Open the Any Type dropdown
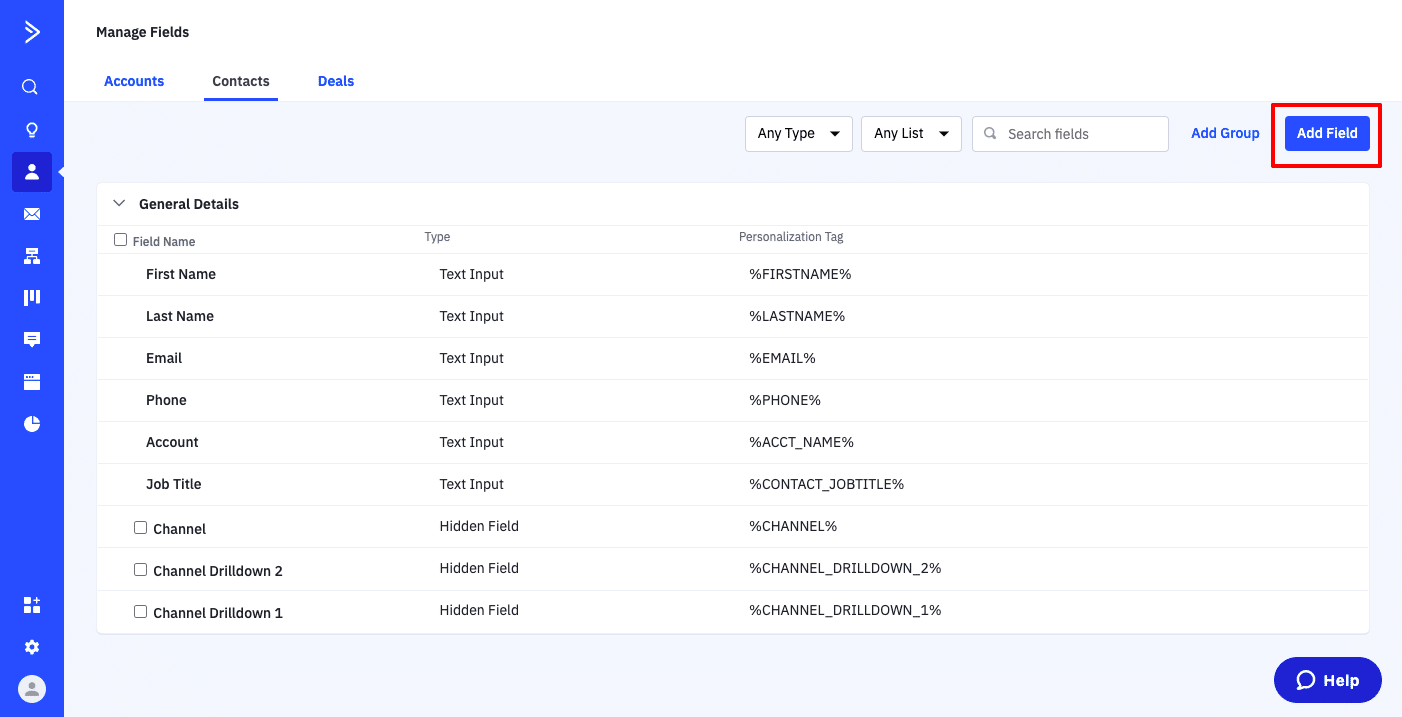 tap(799, 134)
